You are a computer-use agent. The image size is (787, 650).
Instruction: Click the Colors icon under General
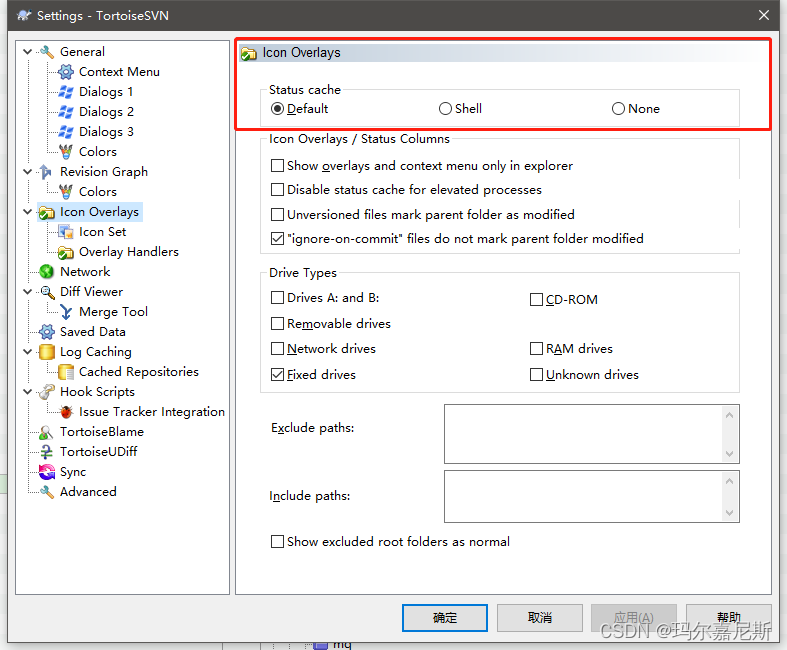click(66, 152)
